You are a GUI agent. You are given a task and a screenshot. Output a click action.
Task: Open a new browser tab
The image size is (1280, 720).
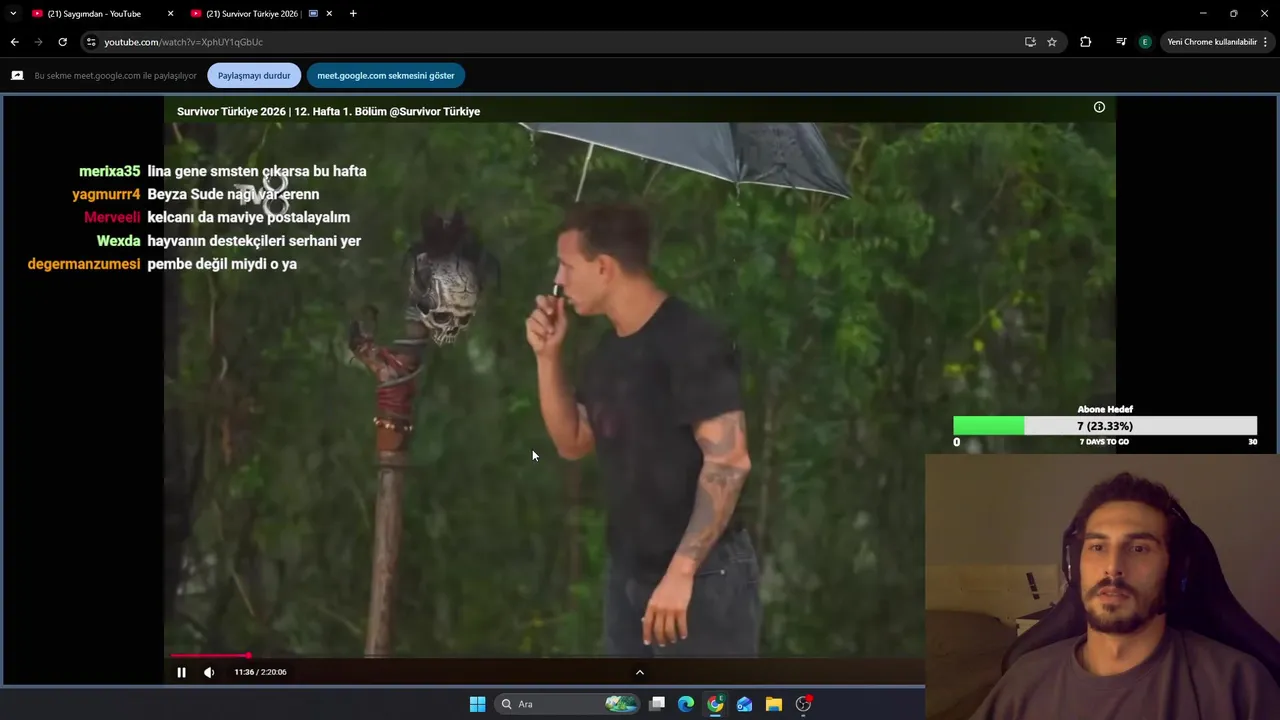coord(353,14)
